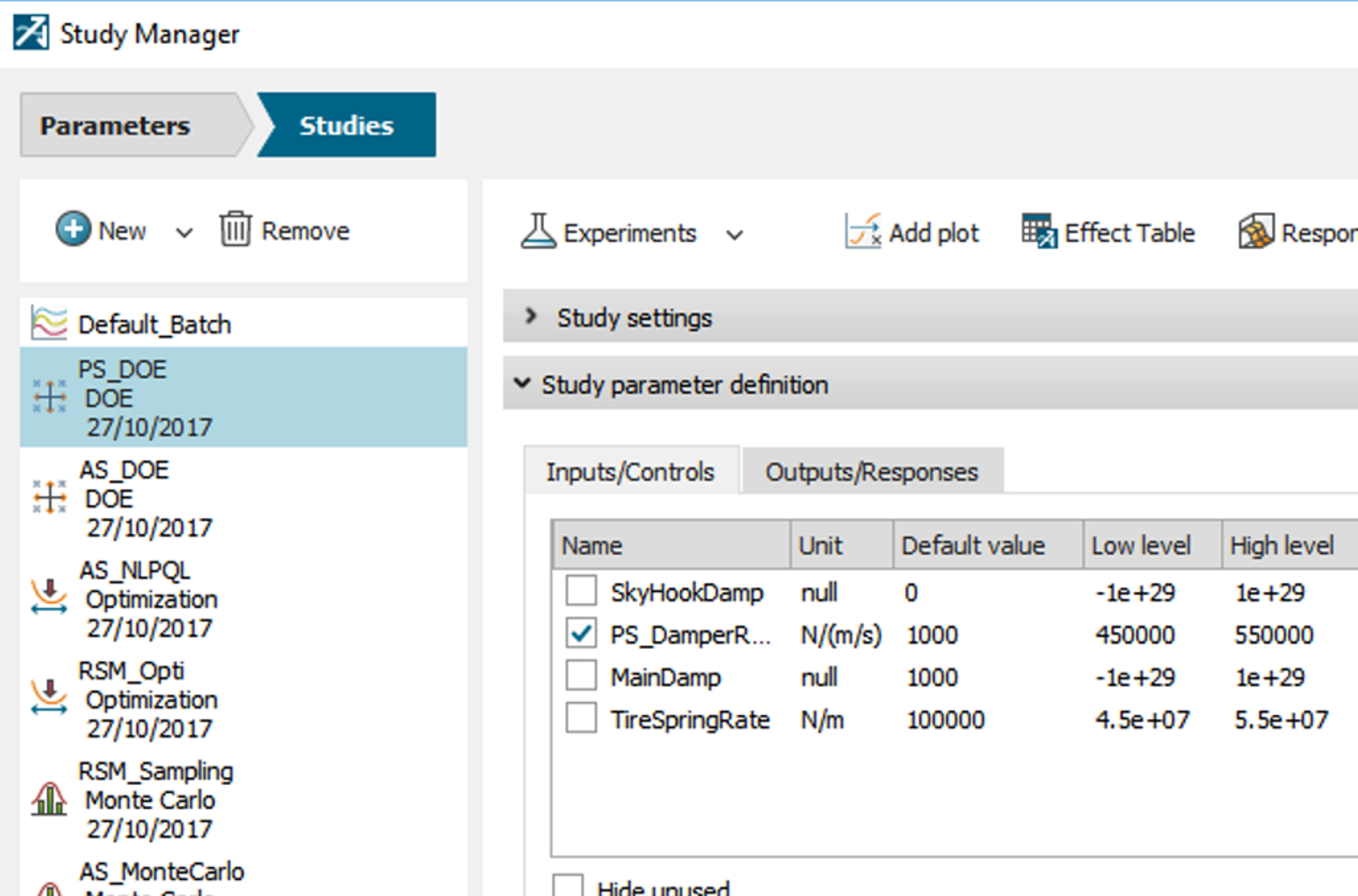Click the Remove button label
Viewport: 1358px width, 896px height.
coord(306,231)
